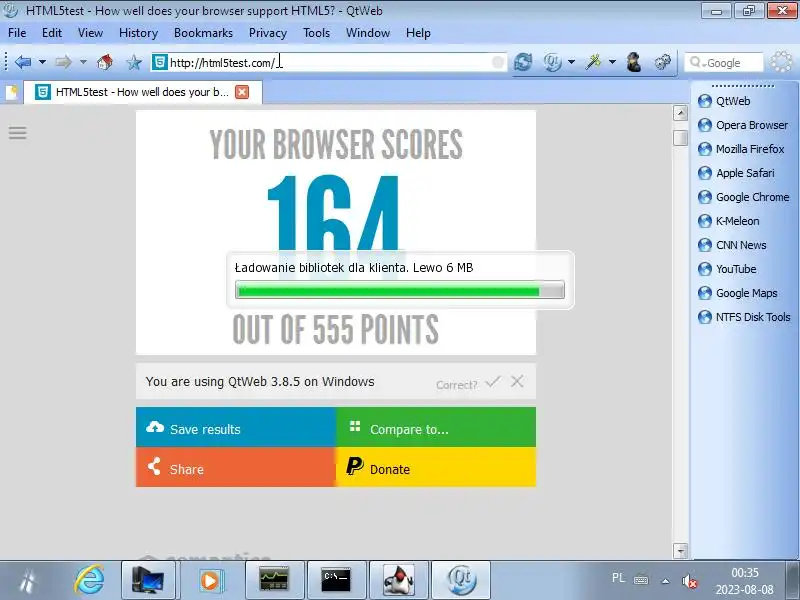Click the grey forward arrow
The image size is (800, 600).
[x=63, y=62]
